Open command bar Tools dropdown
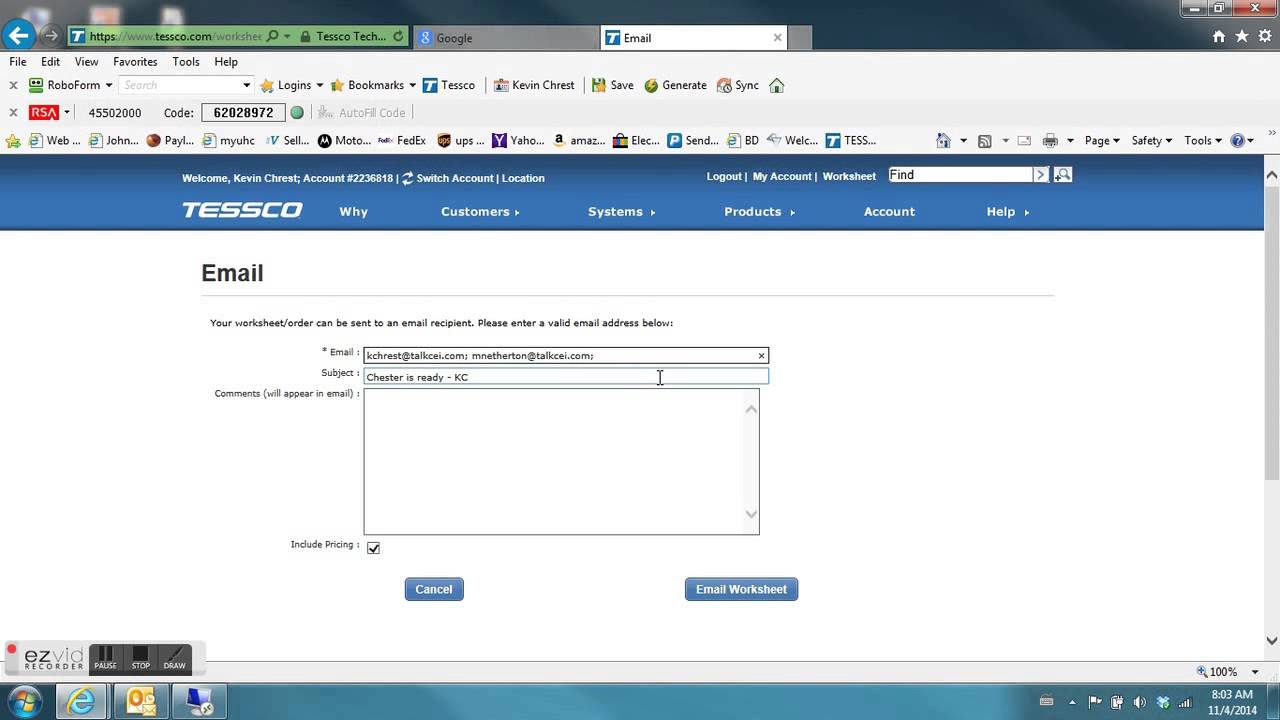The image size is (1280, 720). click(x=1203, y=141)
